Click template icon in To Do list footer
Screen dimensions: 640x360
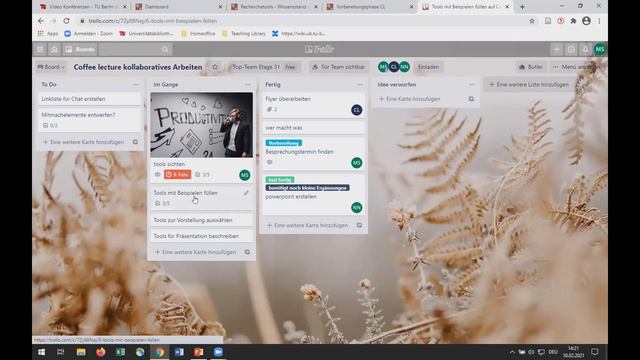135,142
